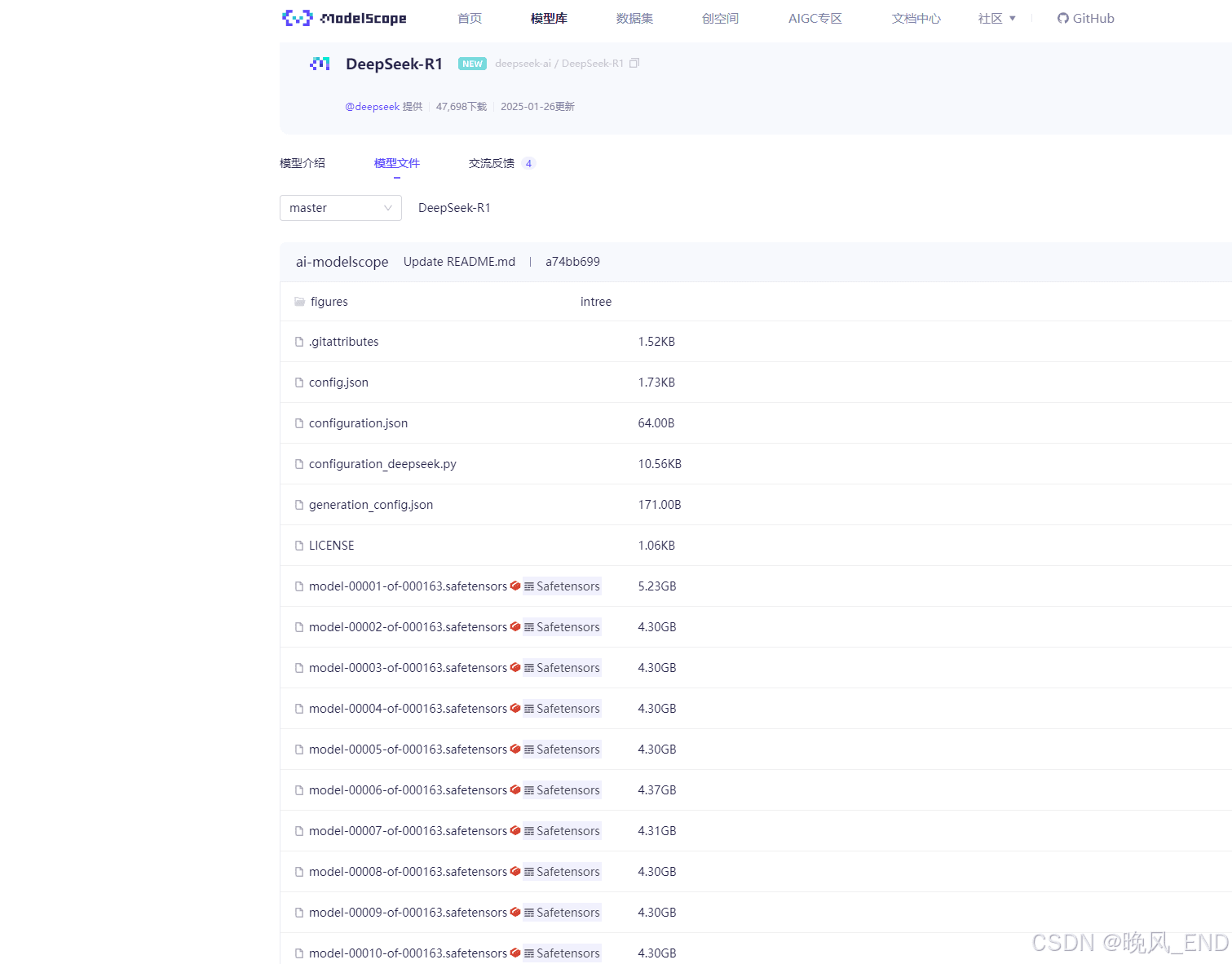Open model-00001-of-000163.safetensors
Screen dimensions: 1232x964
408,586
